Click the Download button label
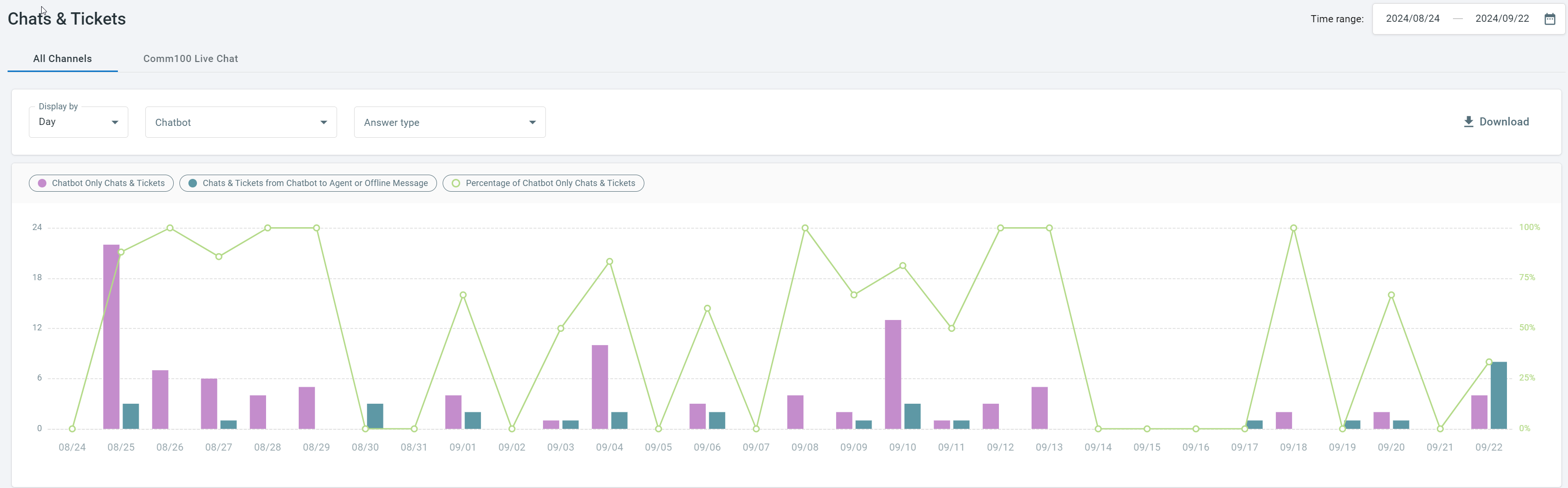The width and height of the screenshot is (1568, 488). 1504,122
